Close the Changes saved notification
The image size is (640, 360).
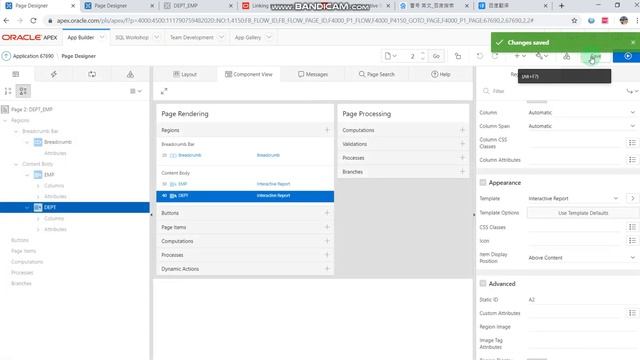(633, 42)
